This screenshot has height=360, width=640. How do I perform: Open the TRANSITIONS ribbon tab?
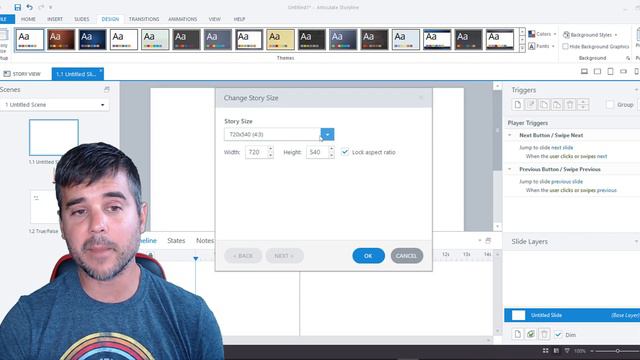144,19
